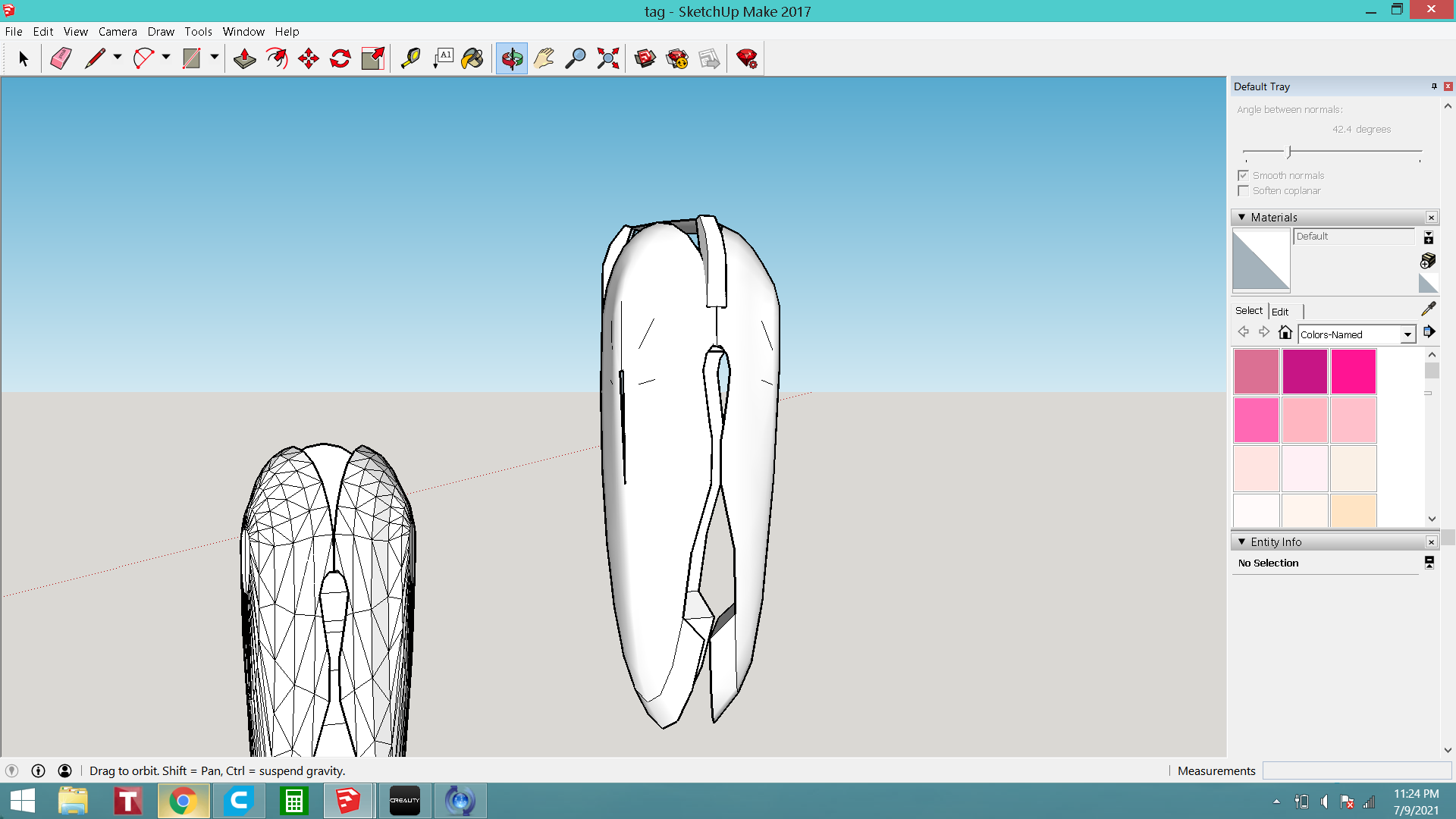The width and height of the screenshot is (1456, 819).
Task: Choose the Rotate tool
Action: point(340,58)
